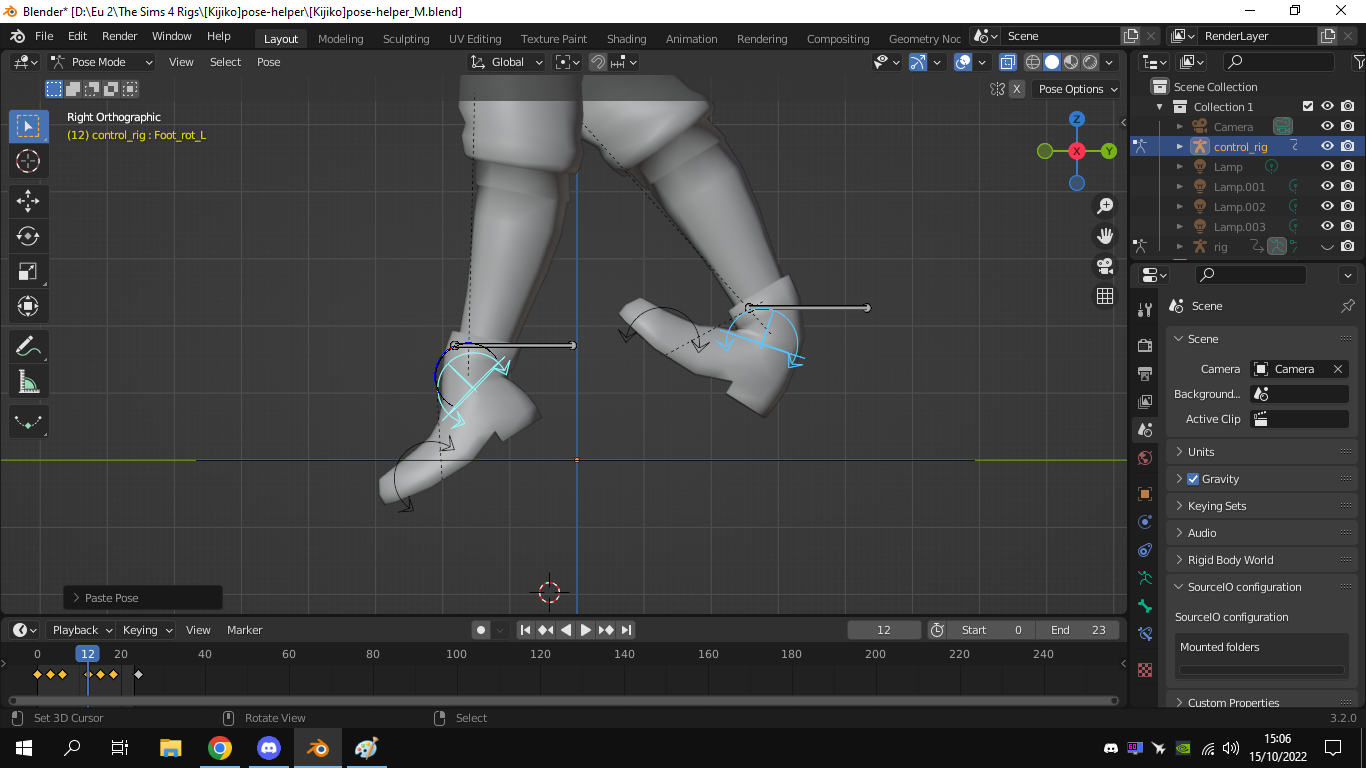
Task: Hide control_rig using its eye icon
Action: pos(1327,146)
